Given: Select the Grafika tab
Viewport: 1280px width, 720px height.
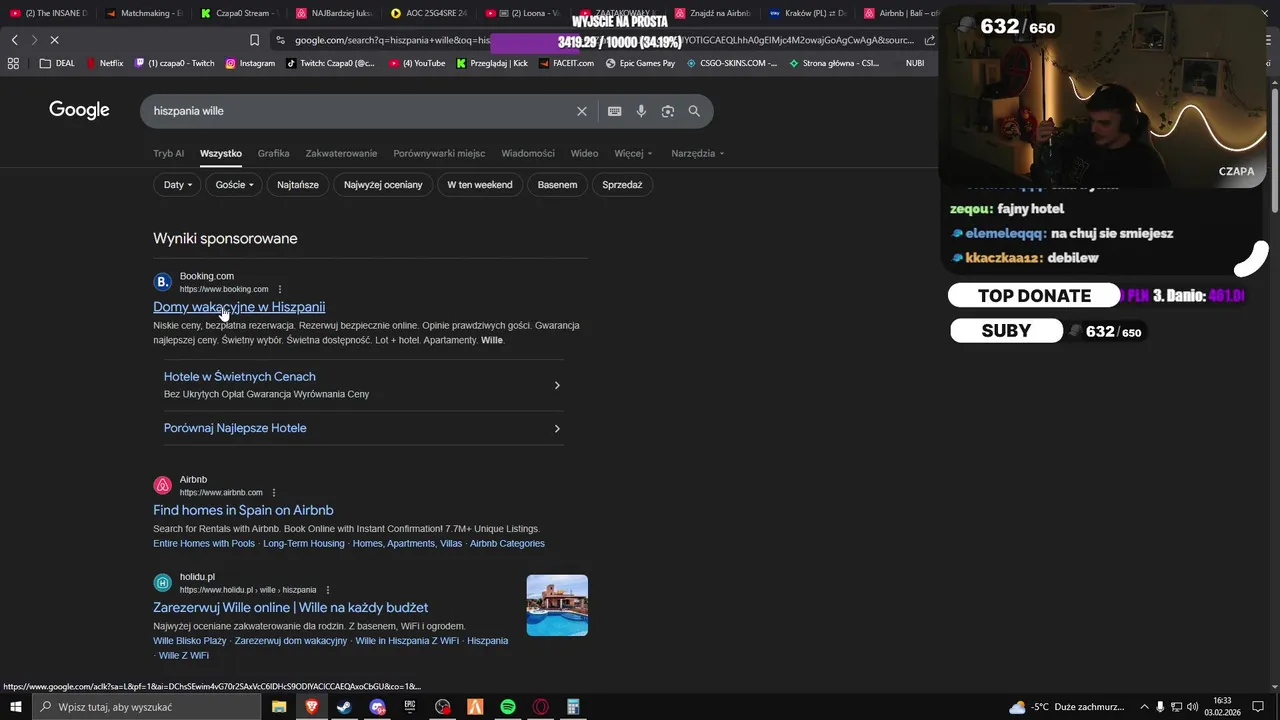Looking at the screenshot, I should (x=273, y=153).
